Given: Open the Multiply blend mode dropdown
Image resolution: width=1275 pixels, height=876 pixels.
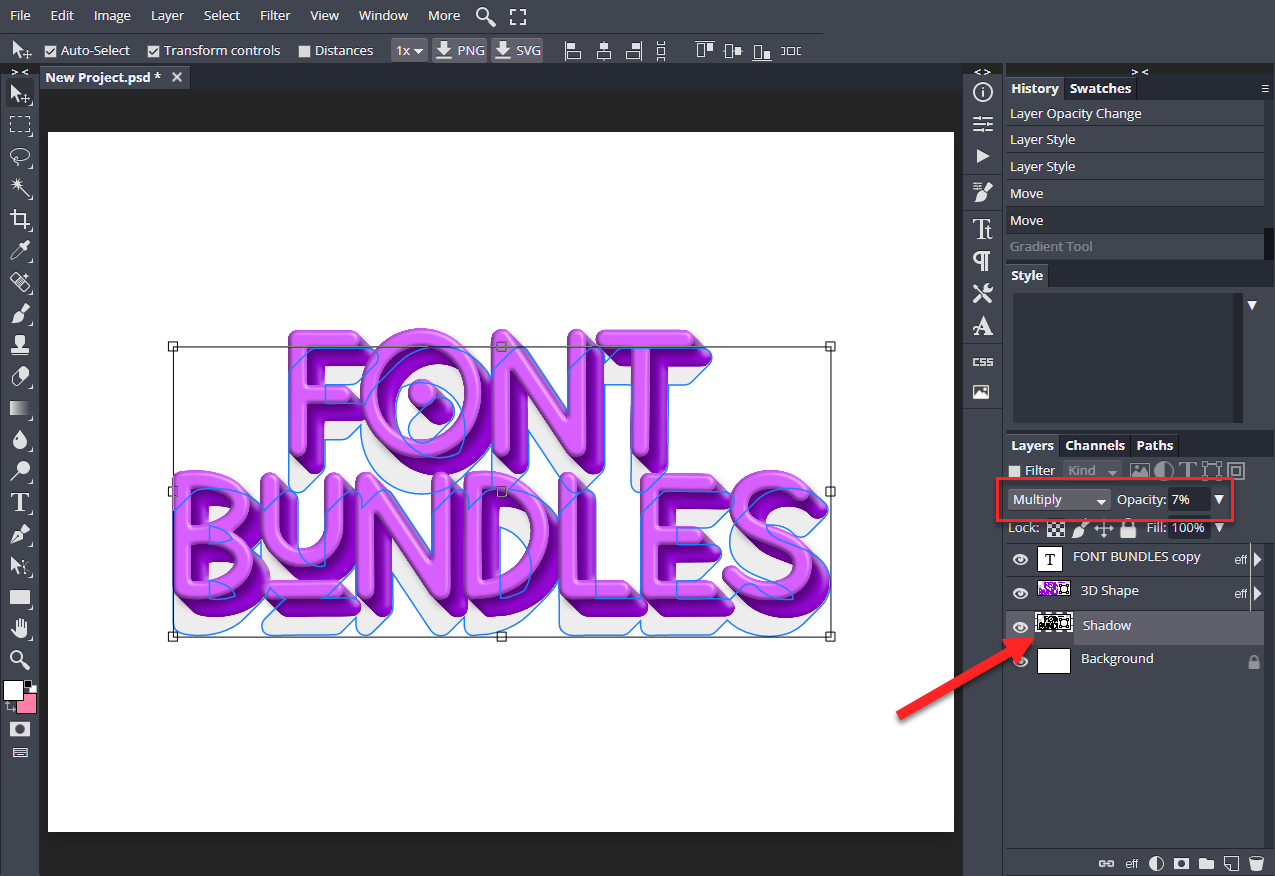Looking at the screenshot, I should (1059, 499).
